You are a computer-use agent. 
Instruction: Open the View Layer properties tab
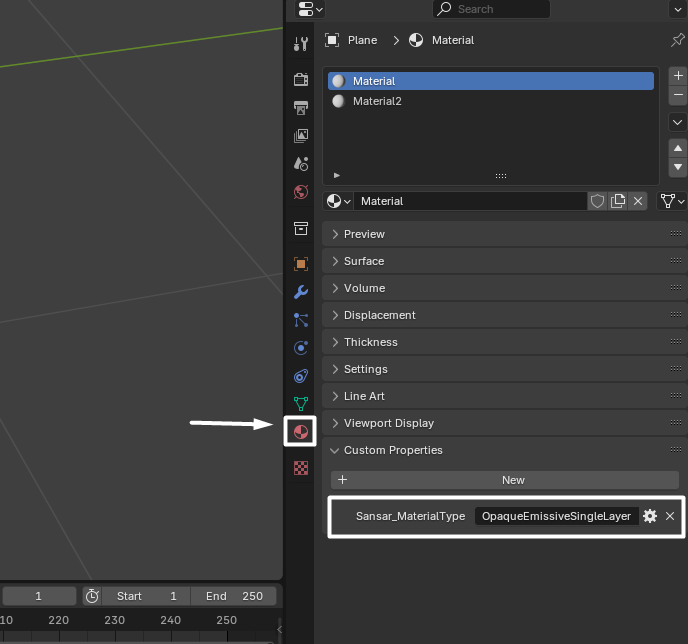(x=300, y=135)
